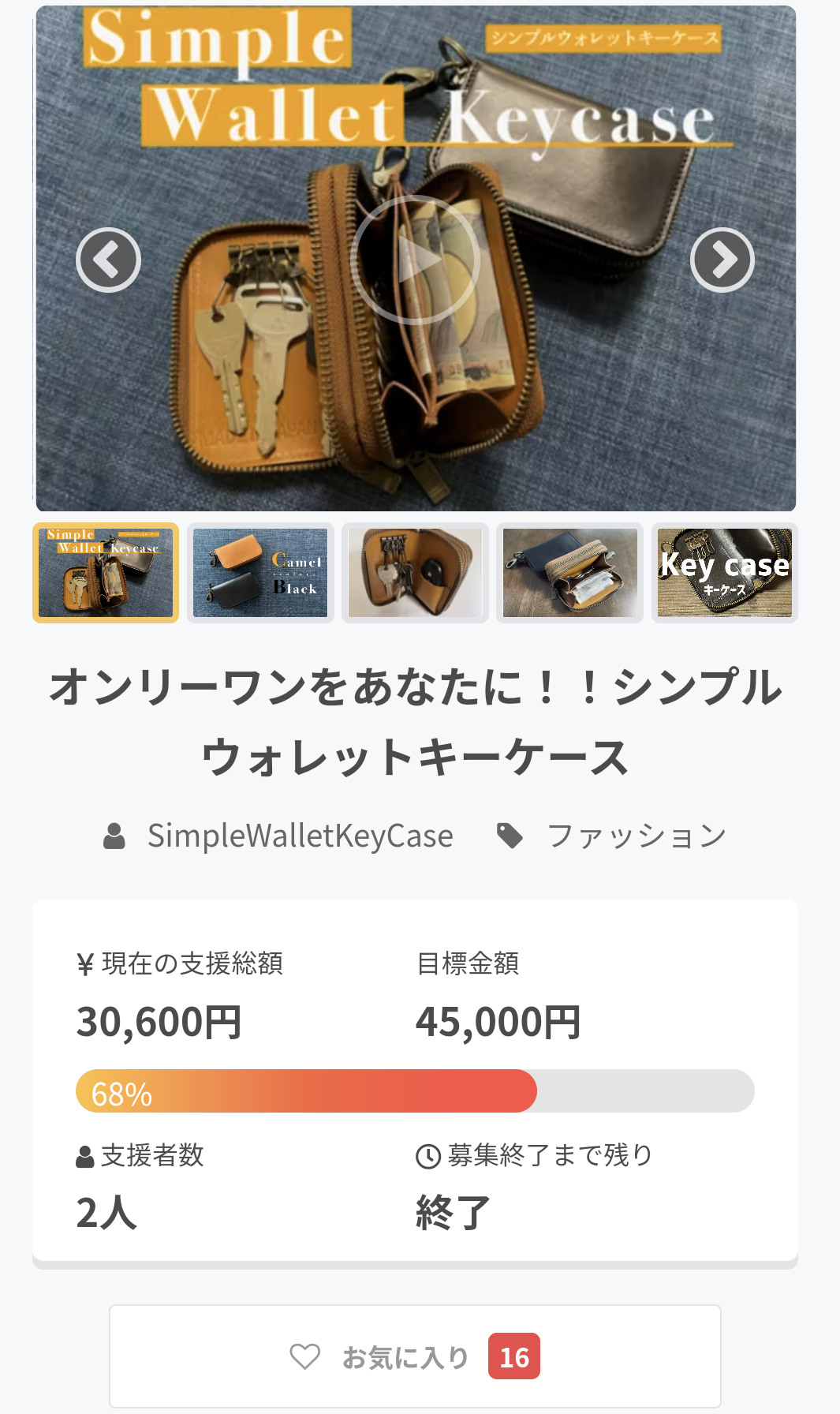Click the supporter person icon by 支援者数
This screenshot has width=840, height=1414.
85,1157
